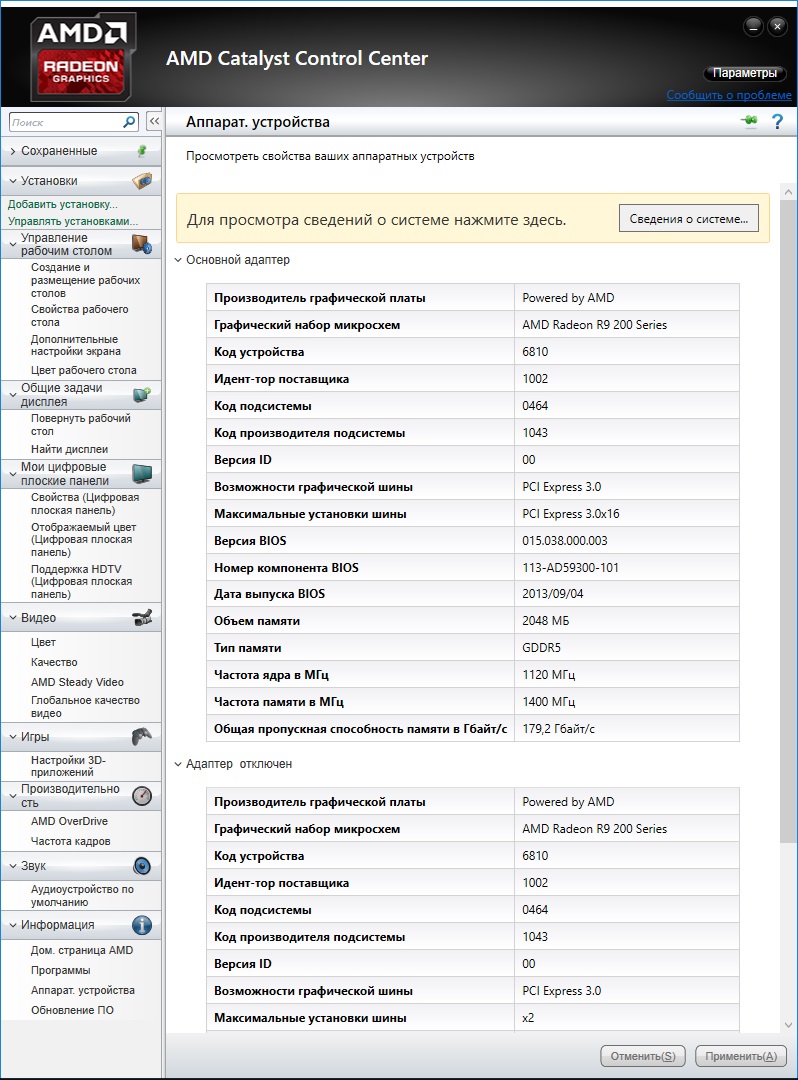Click the green pin icon near Help

749,121
